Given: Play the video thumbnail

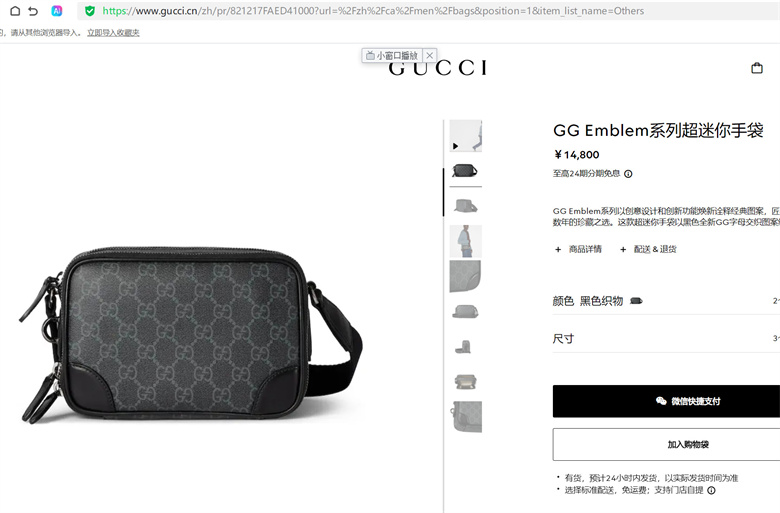Looking at the screenshot, I should point(466,136).
